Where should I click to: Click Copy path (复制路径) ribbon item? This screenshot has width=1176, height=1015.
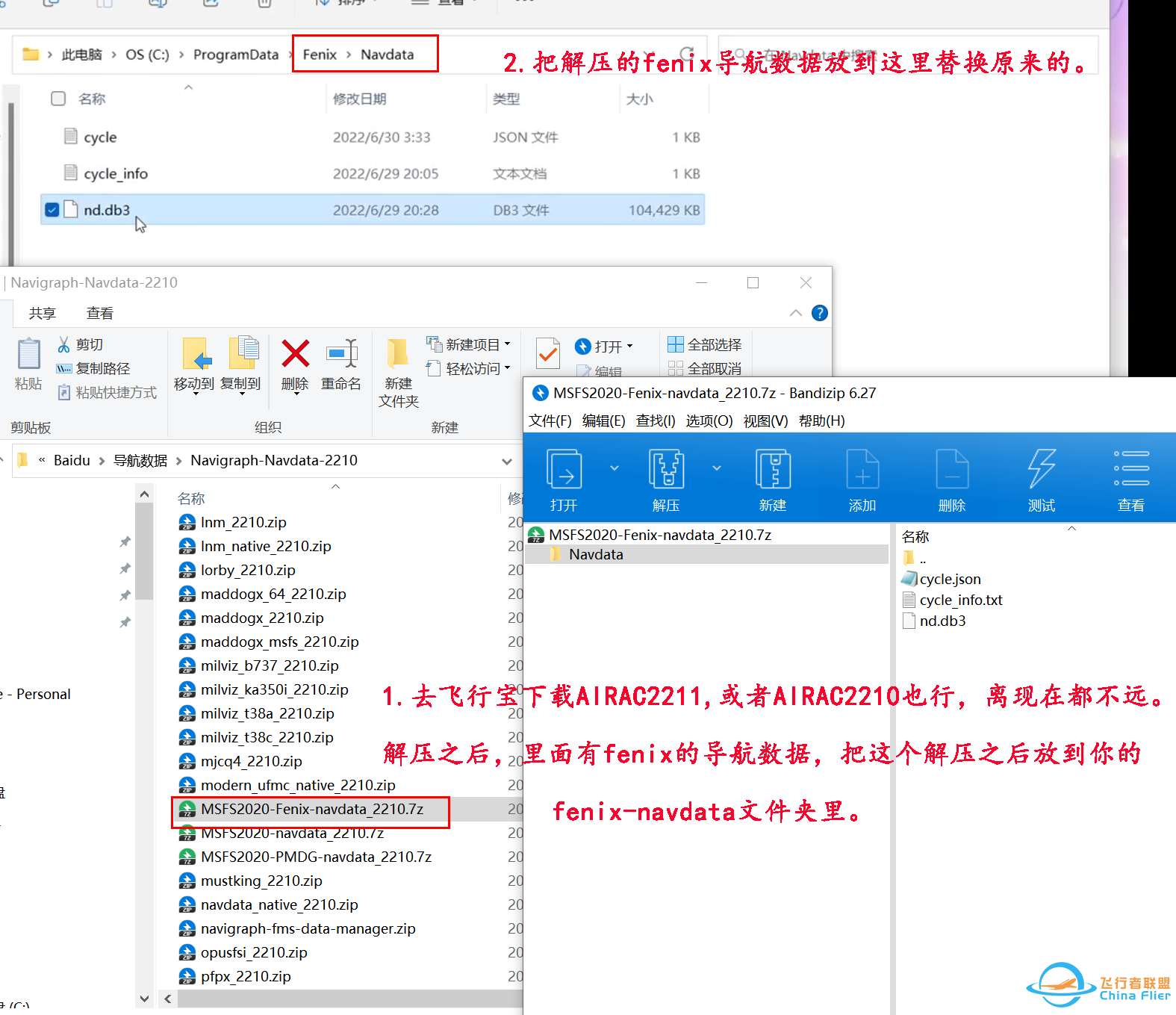tap(93, 368)
